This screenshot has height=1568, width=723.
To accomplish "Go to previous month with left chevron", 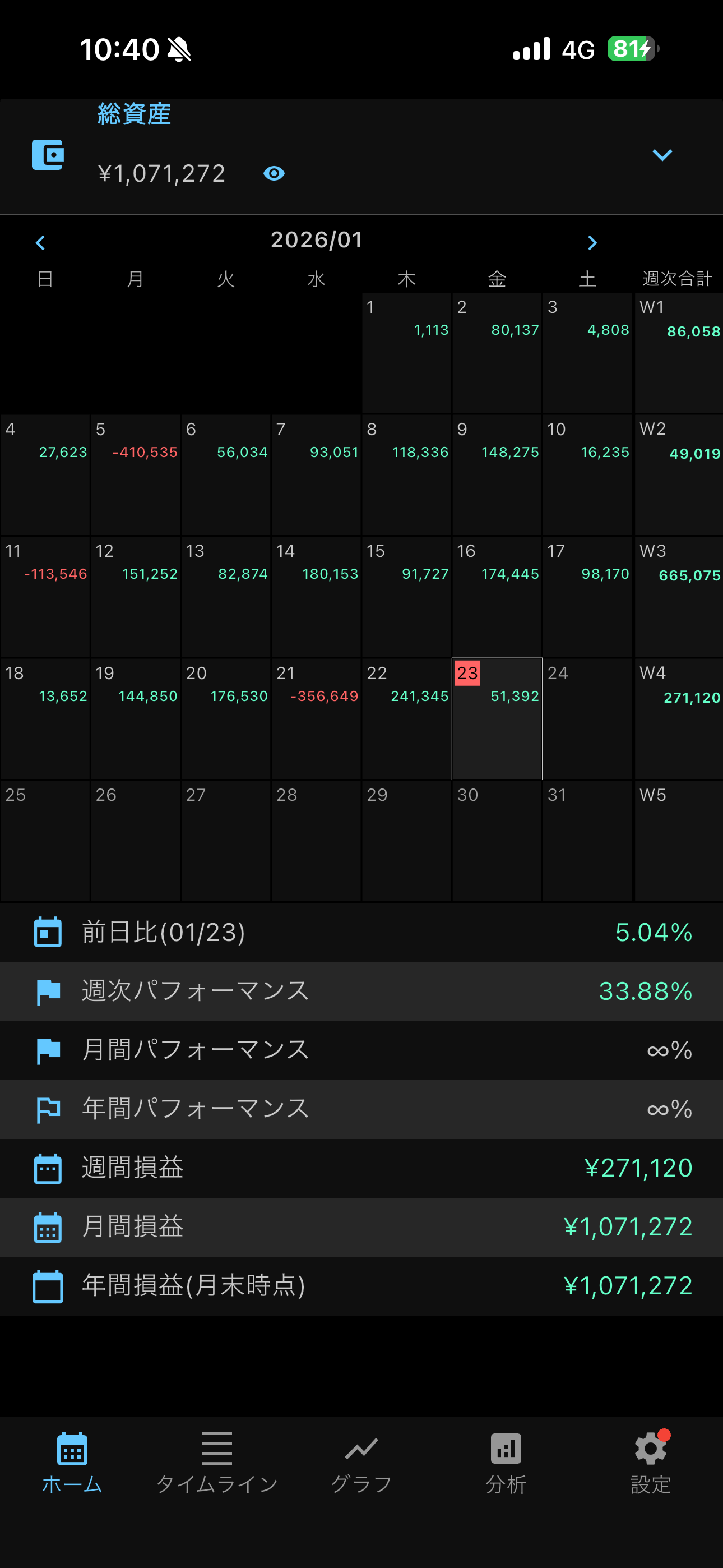I will tap(40, 243).
